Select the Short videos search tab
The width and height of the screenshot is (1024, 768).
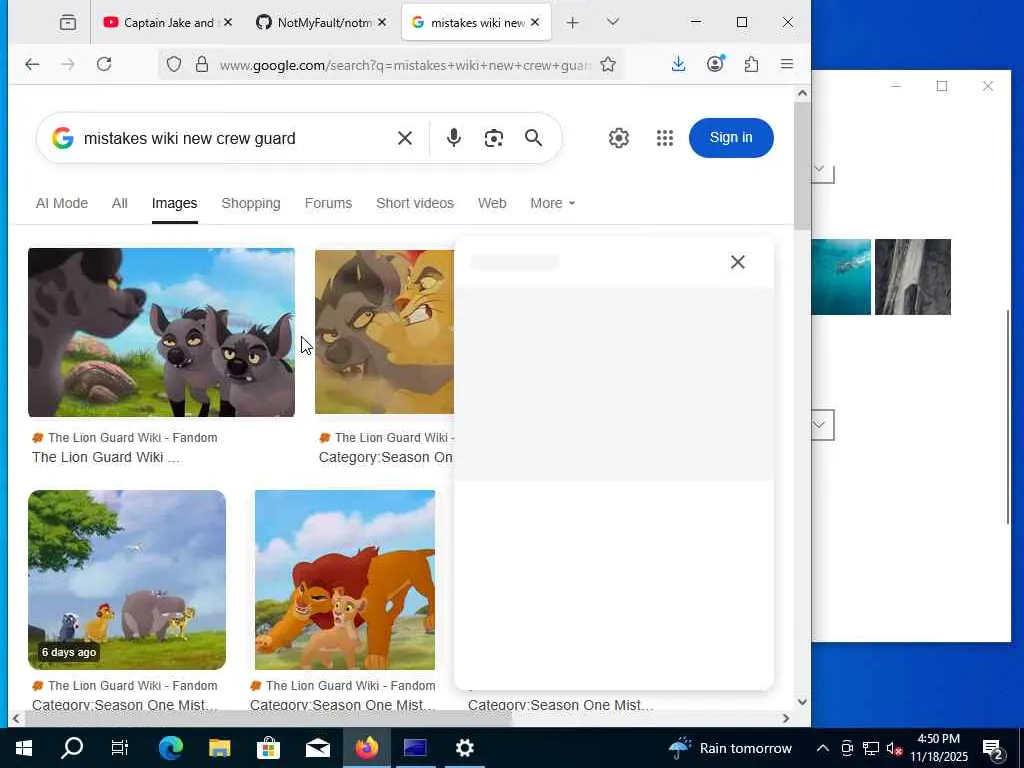tap(415, 203)
